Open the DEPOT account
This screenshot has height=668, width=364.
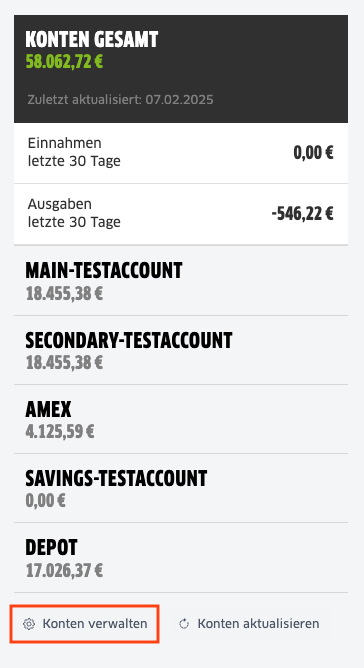181,558
